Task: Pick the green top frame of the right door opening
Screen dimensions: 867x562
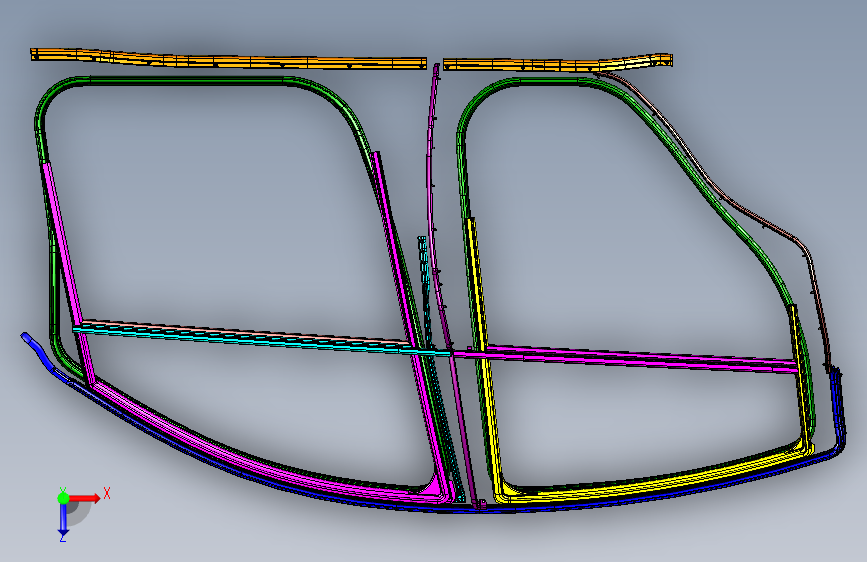Action: (x=547, y=81)
